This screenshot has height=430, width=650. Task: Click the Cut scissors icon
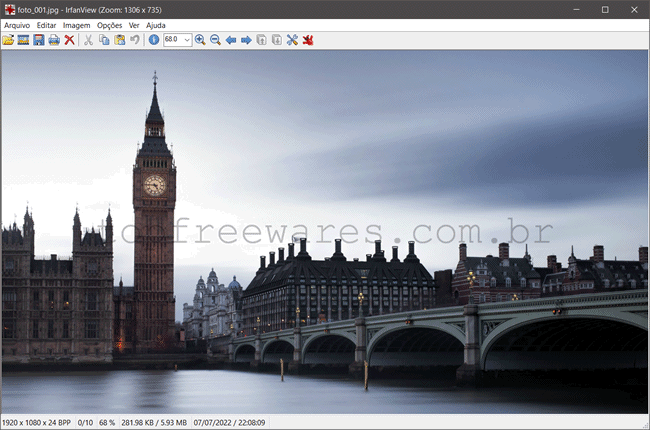(x=88, y=40)
